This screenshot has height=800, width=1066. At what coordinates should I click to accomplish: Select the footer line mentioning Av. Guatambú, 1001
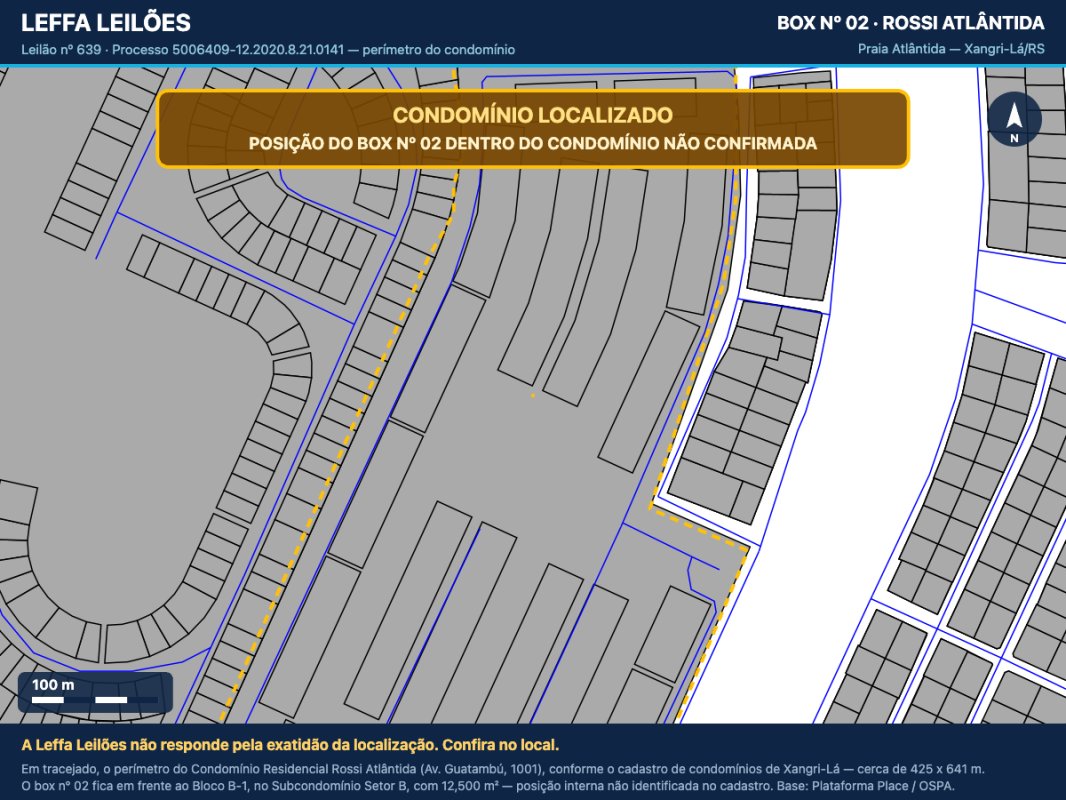pos(502,769)
